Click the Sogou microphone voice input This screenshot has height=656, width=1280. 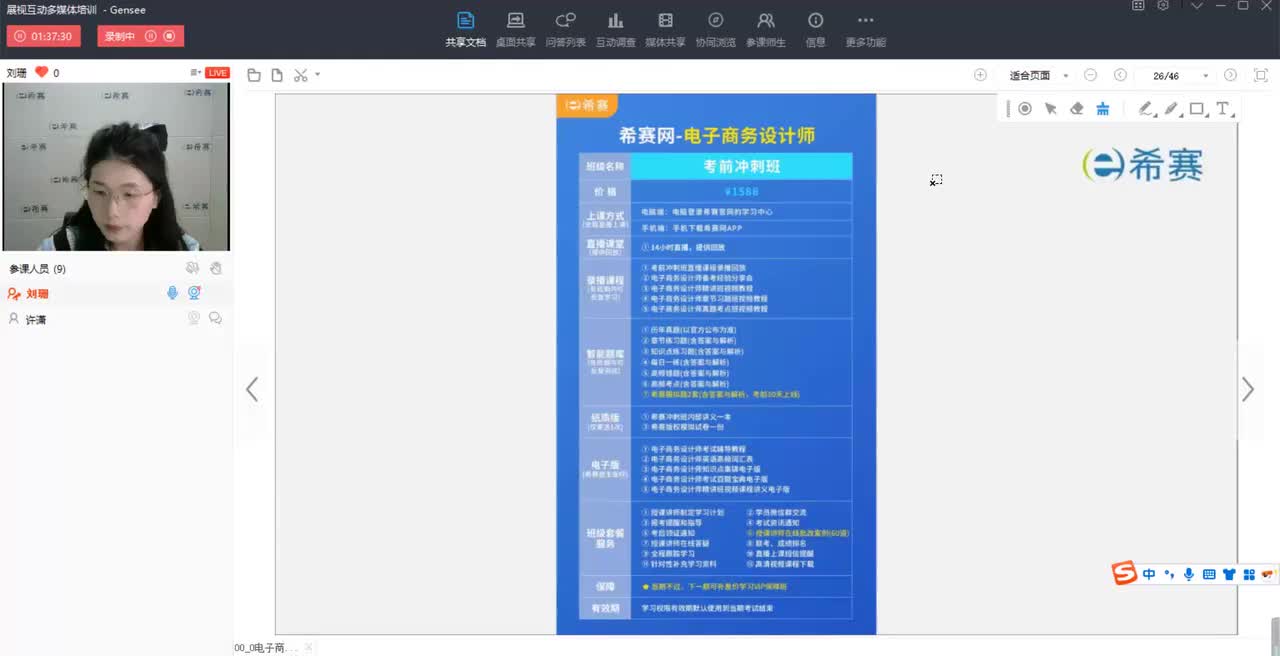pyautogui.click(x=1189, y=574)
